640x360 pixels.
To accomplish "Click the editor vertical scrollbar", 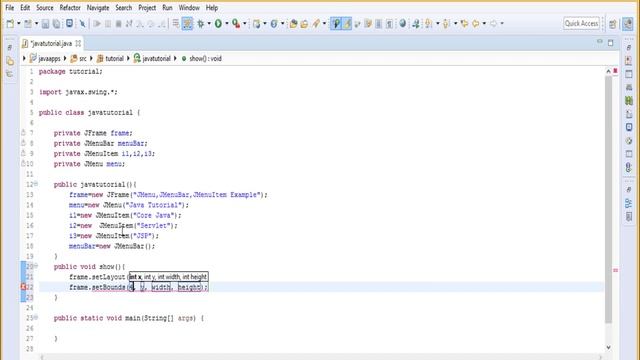I will (x=608, y=199).
